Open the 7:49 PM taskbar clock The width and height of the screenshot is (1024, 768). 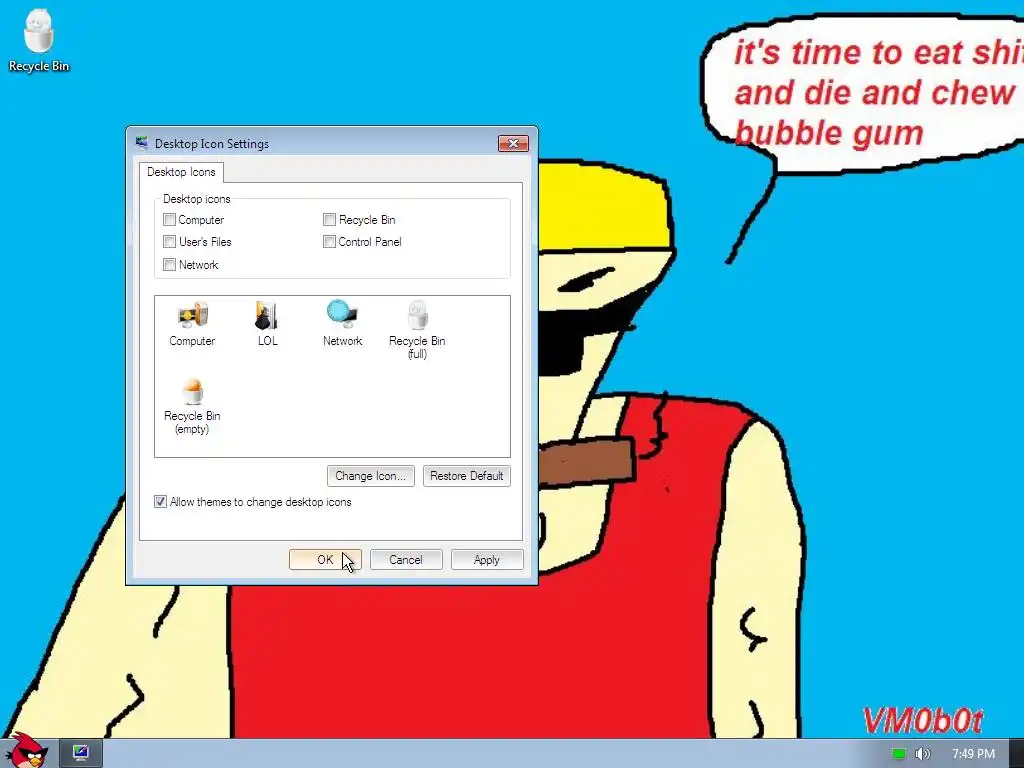[x=973, y=754]
